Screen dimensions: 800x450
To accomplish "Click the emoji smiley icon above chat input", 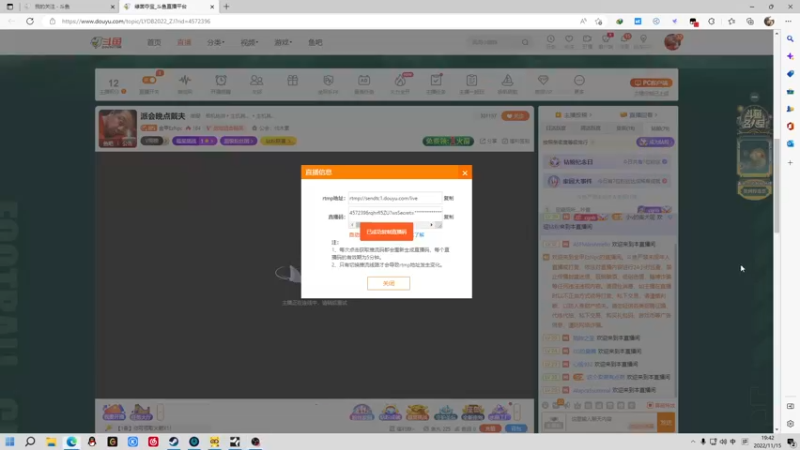I will click(545, 405).
